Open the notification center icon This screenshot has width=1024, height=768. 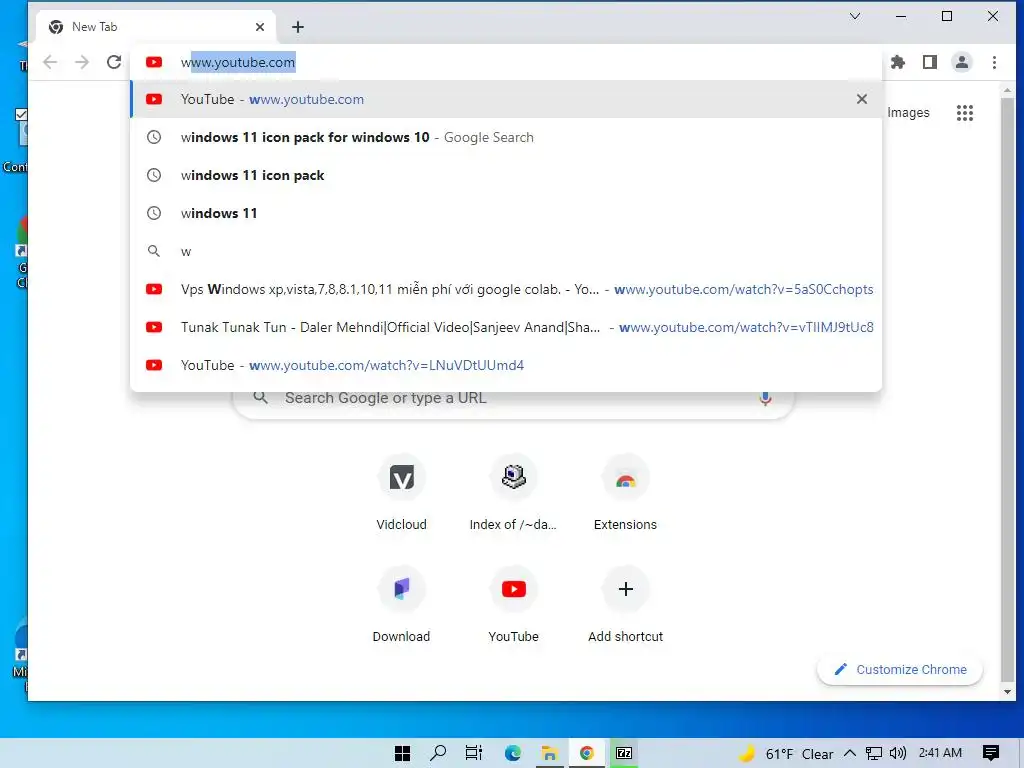click(991, 753)
